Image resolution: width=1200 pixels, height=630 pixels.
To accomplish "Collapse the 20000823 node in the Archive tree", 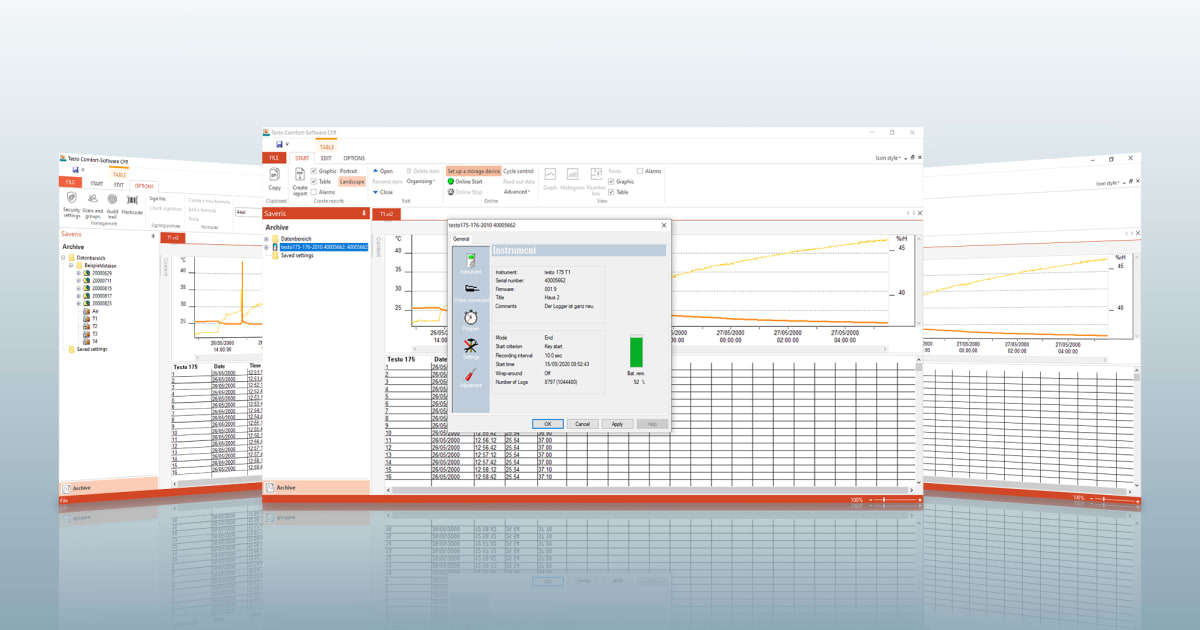I will coord(77,302).
